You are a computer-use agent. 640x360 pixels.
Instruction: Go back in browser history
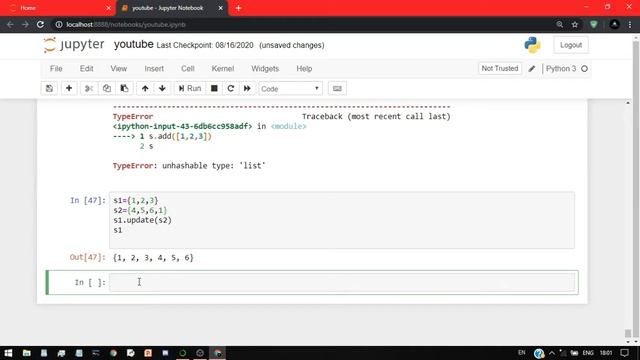(x=10, y=24)
